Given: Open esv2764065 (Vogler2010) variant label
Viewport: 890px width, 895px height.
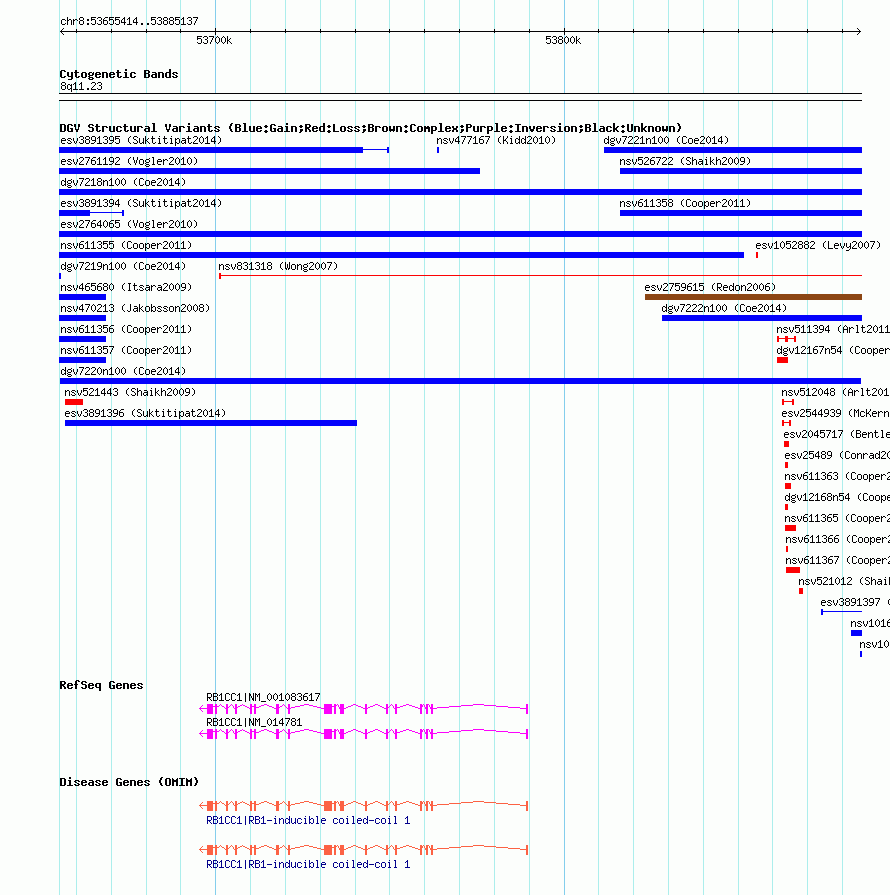Looking at the screenshot, I should point(129,224).
